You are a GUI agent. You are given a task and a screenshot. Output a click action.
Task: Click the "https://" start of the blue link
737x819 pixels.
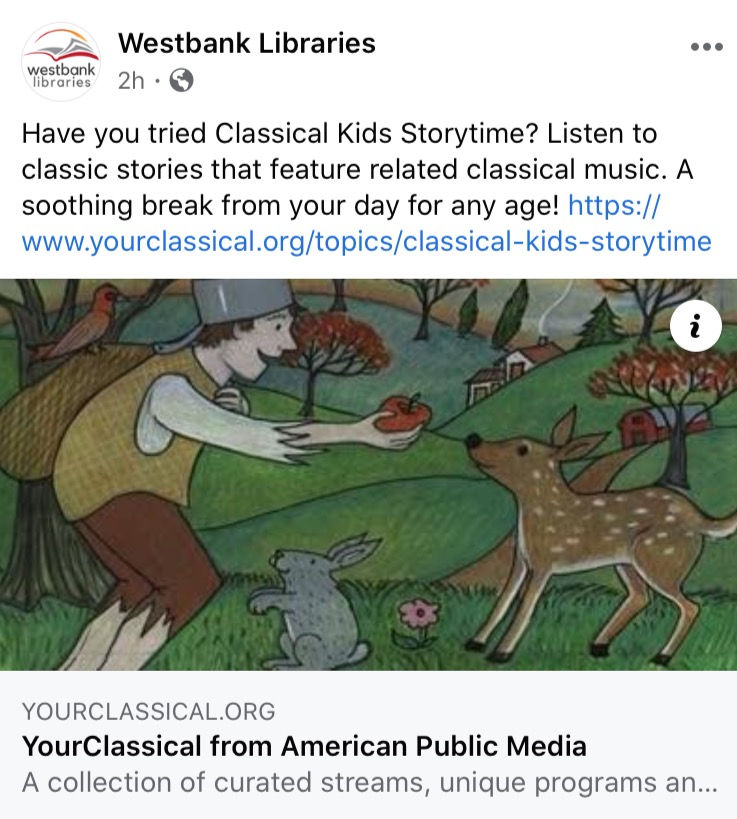pos(614,206)
